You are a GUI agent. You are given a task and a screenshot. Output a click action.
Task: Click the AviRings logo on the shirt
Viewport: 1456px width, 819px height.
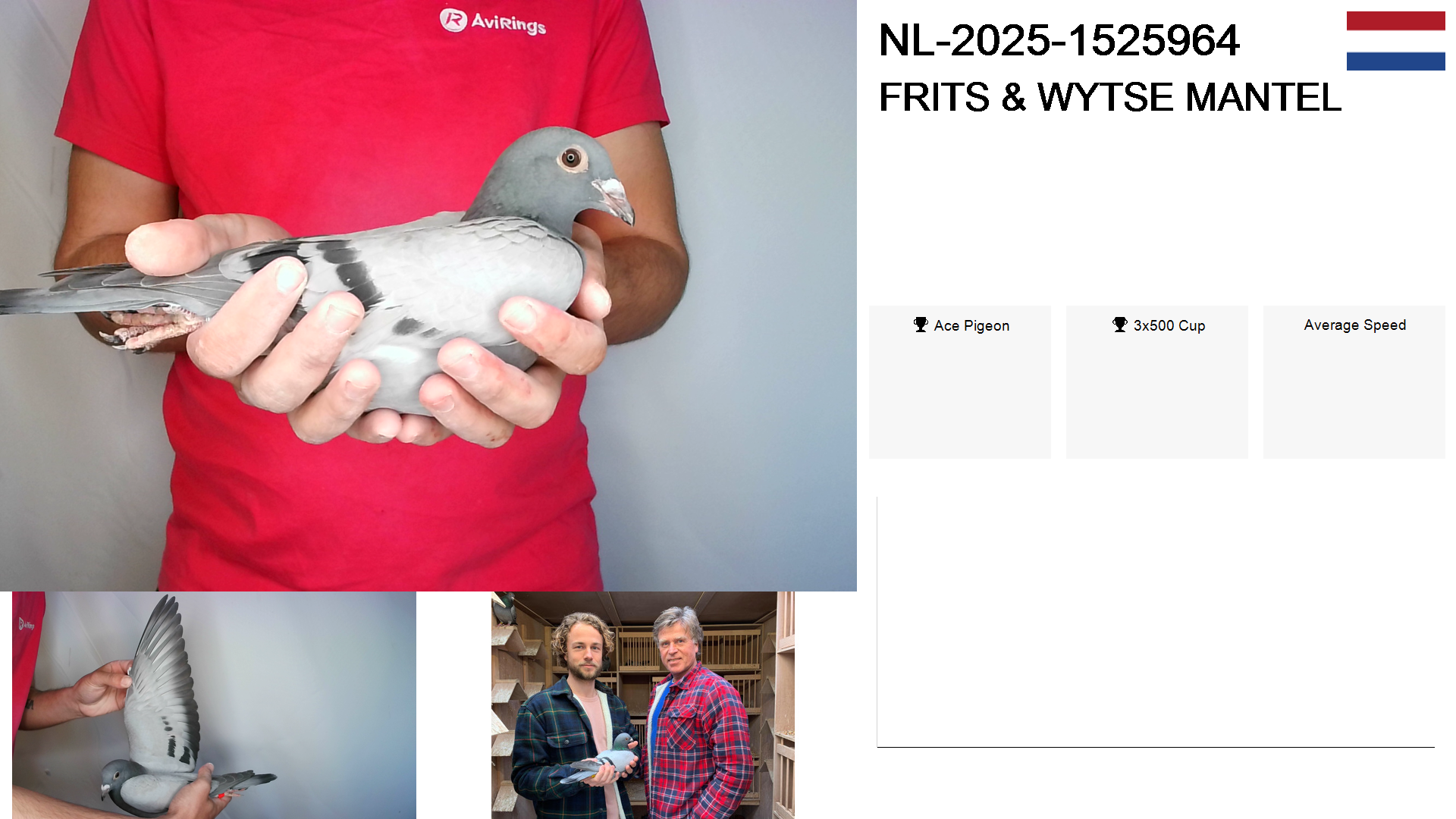pyautogui.click(x=493, y=21)
